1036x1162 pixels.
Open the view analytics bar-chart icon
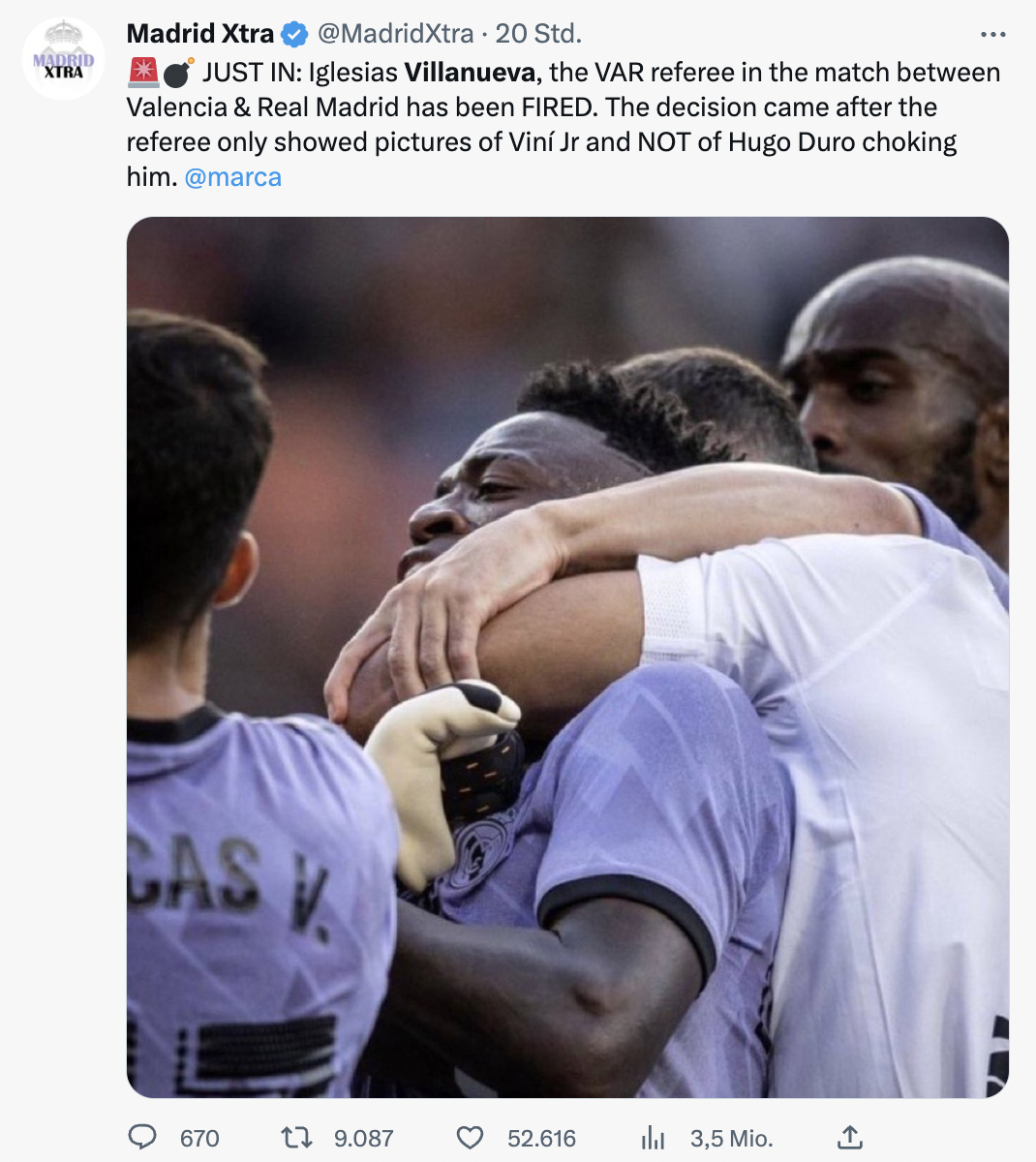[654, 1138]
